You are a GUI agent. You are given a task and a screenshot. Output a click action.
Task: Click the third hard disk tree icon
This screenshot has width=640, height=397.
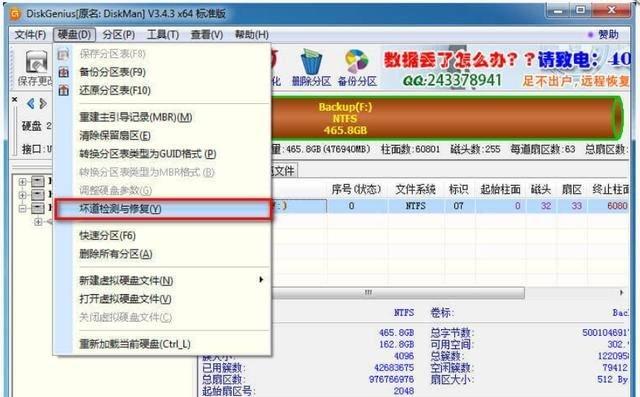(x=38, y=208)
